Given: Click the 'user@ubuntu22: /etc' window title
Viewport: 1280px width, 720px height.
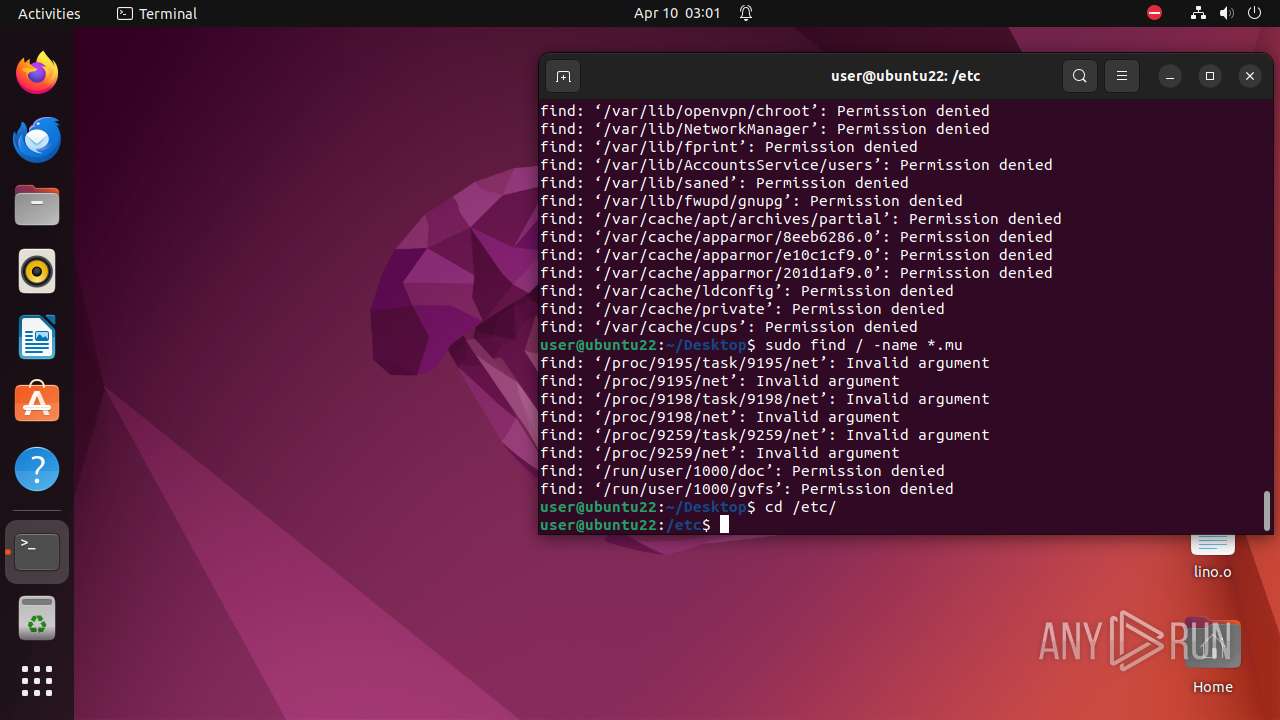Looking at the screenshot, I should point(906,76).
